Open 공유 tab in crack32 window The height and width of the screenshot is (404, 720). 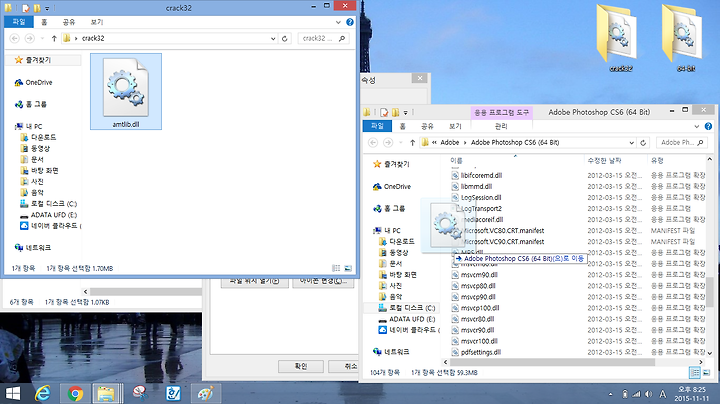pos(69,22)
